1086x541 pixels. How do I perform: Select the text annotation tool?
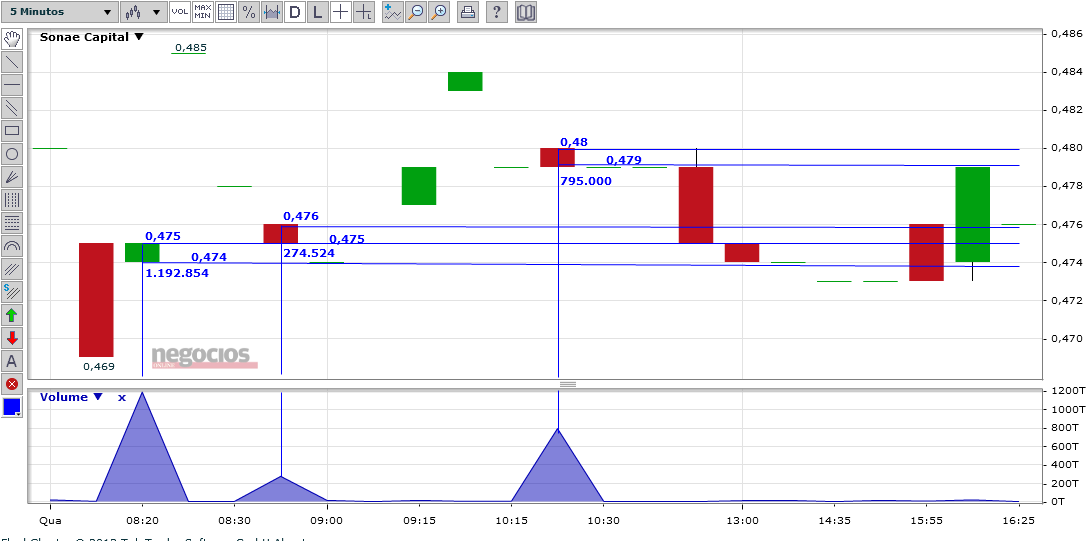(12, 361)
